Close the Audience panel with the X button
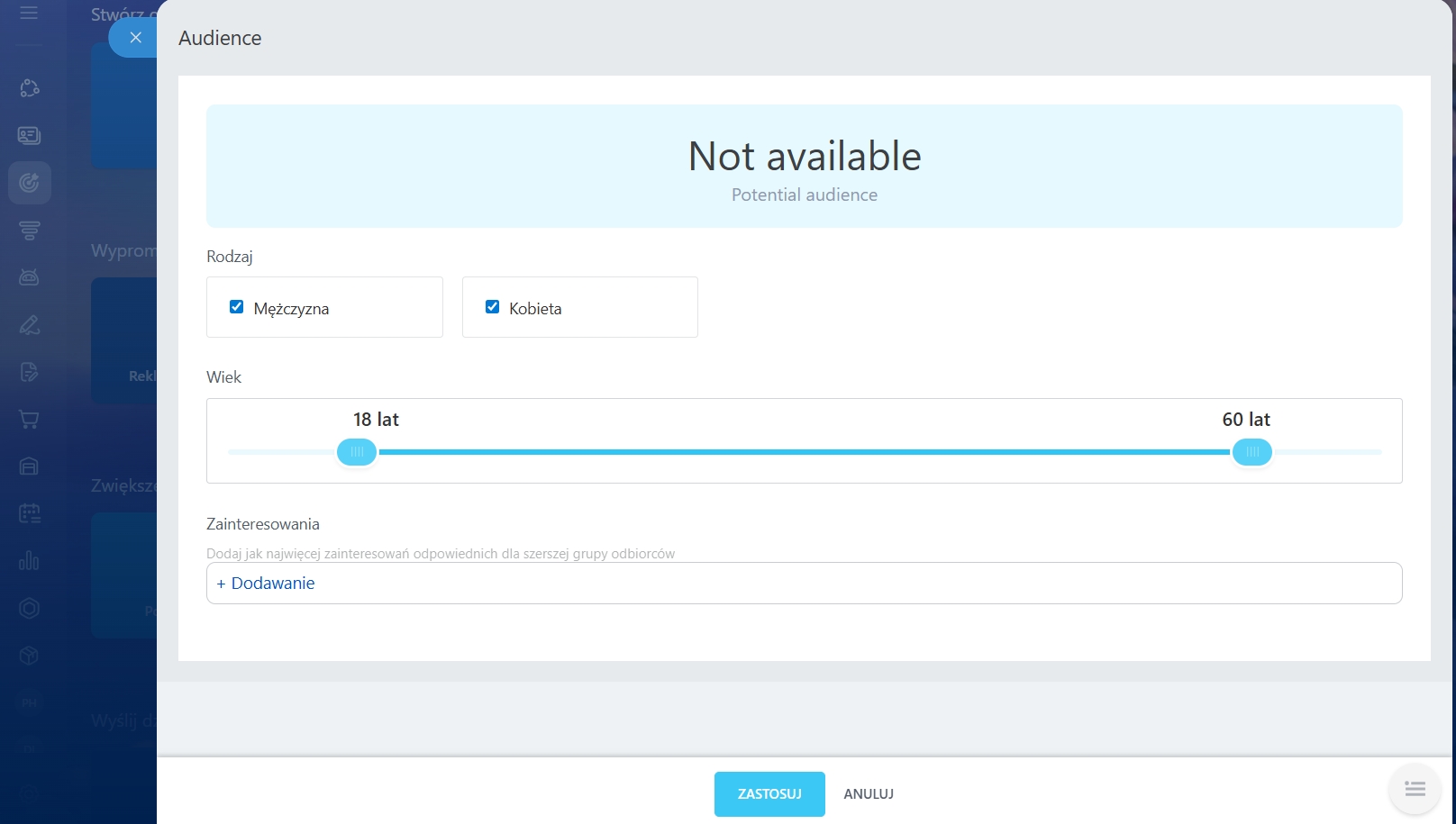 coord(135,38)
